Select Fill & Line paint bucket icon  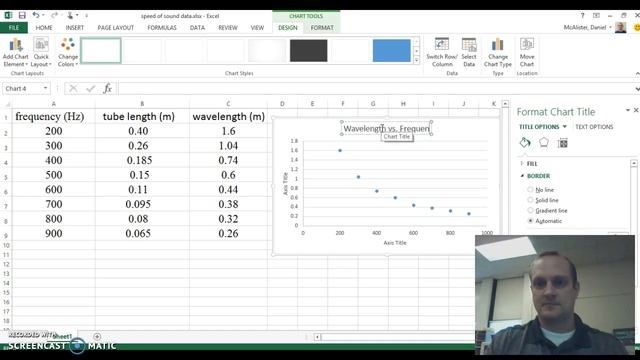[x=525, y=142]
